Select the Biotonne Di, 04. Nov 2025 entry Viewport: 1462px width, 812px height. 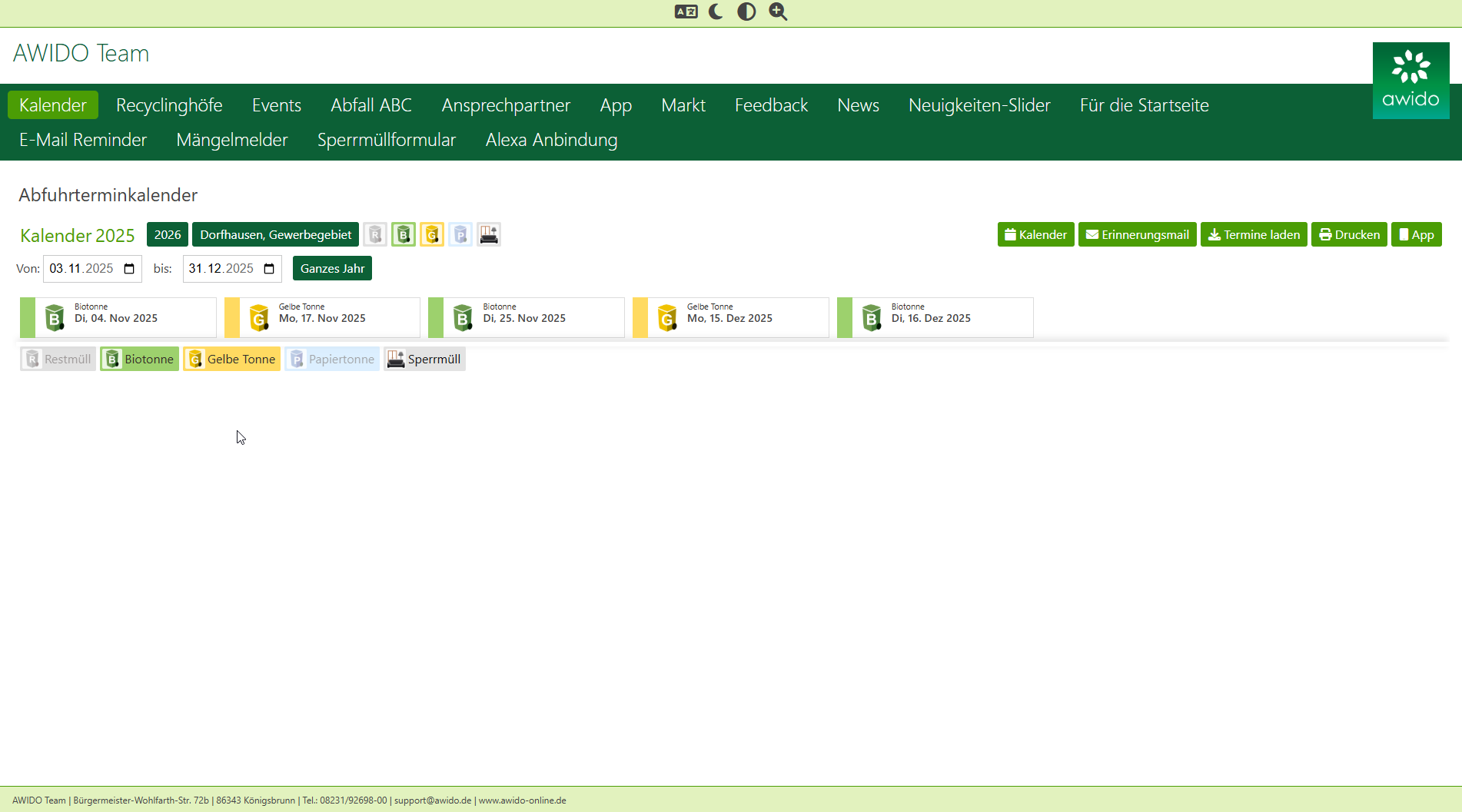pos(118,317)
